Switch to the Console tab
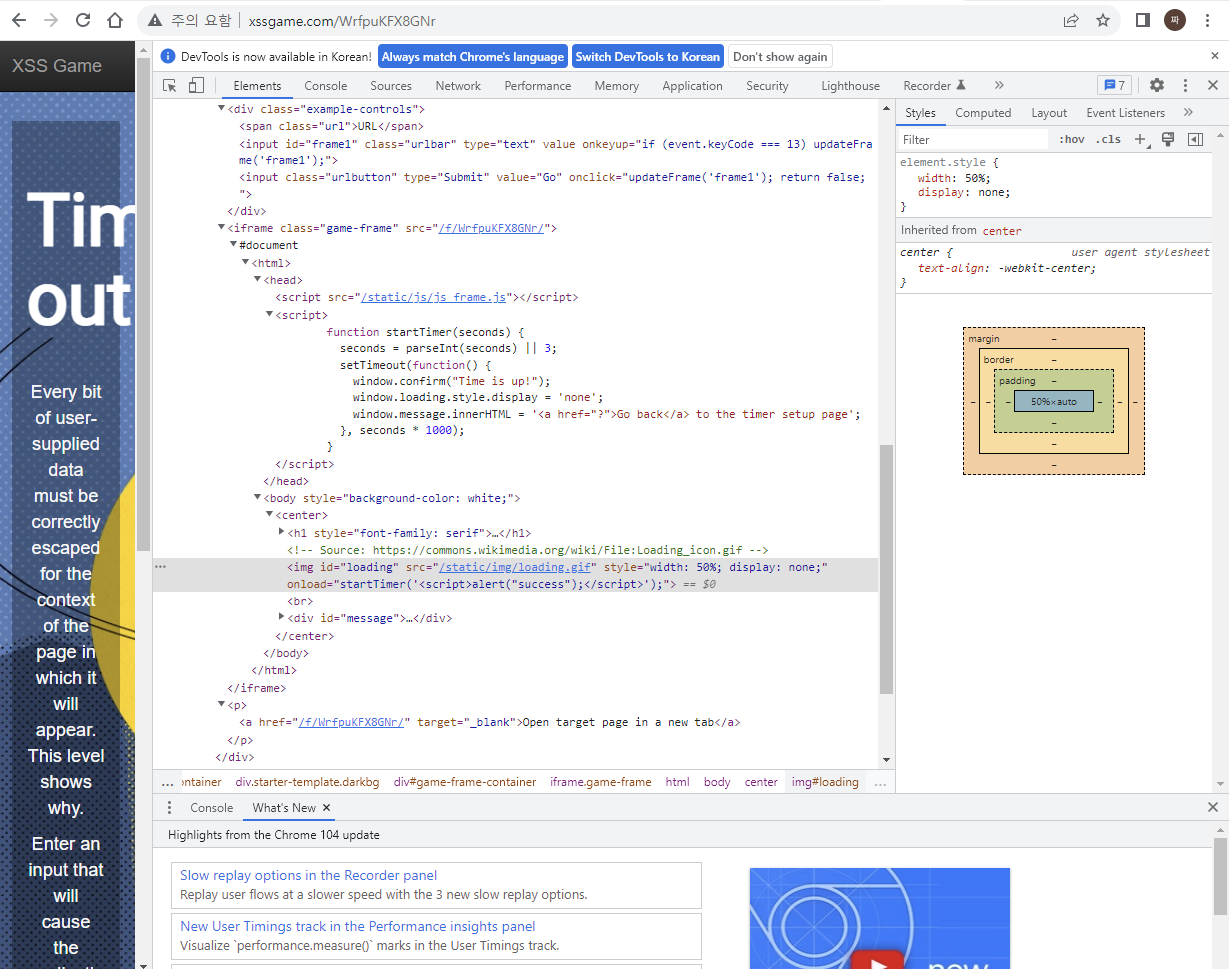The image size is (1229, 969). point(326,86)
